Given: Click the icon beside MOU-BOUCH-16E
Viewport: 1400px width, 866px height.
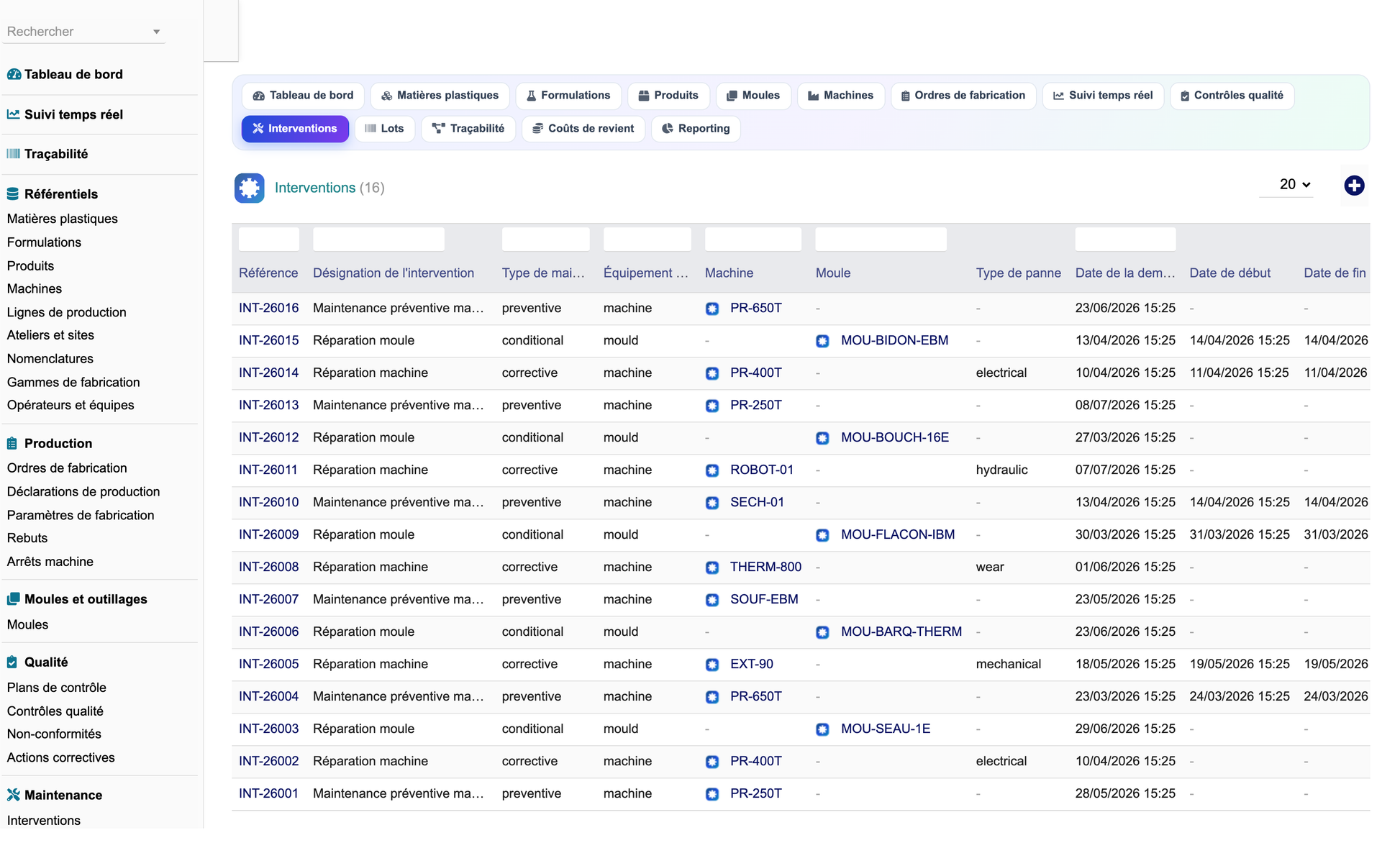Looking at the screenshot, I should pyautogui.click(x=822, y=438).
